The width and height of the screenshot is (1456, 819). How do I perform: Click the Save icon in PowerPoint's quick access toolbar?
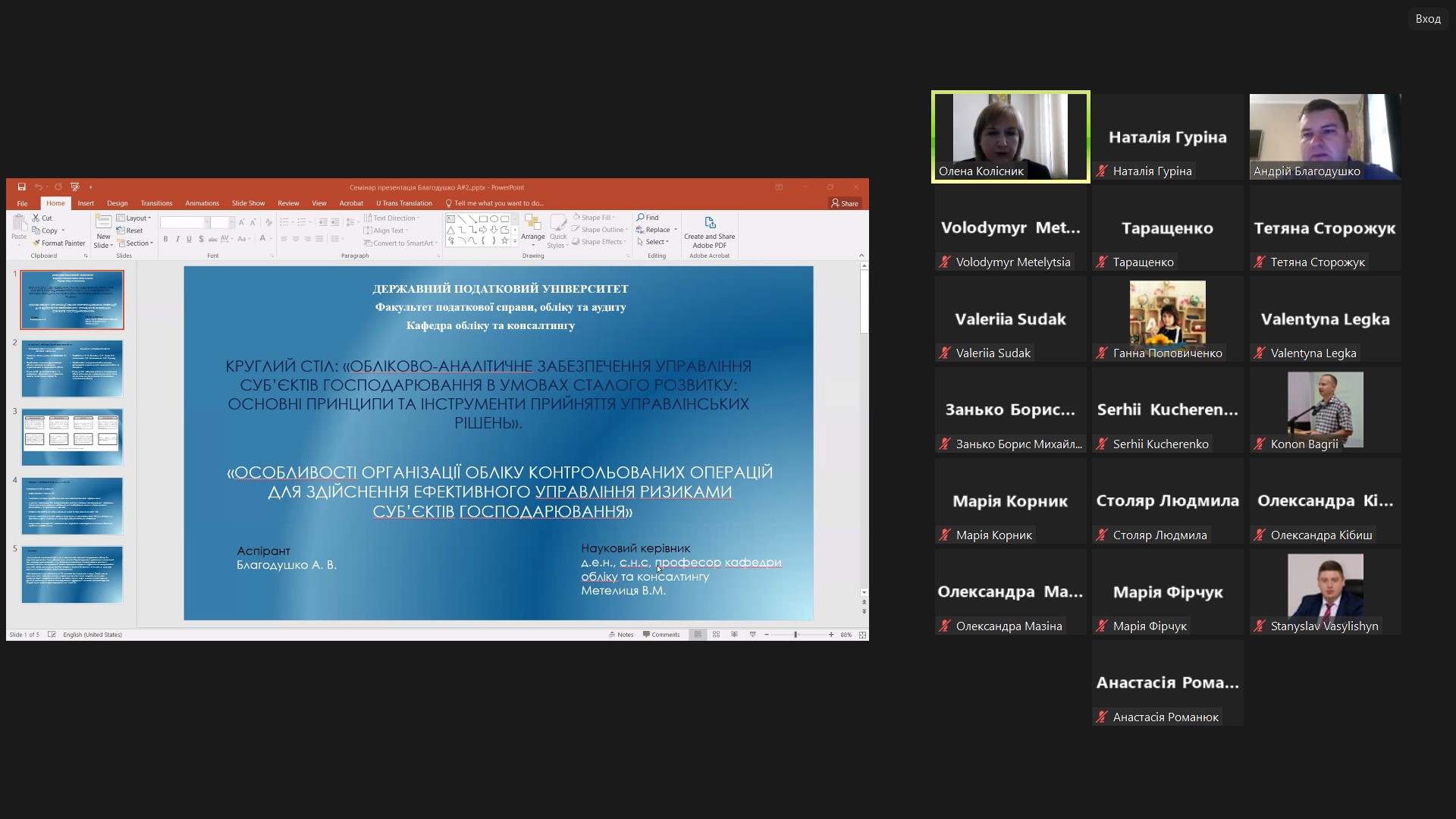21,187
